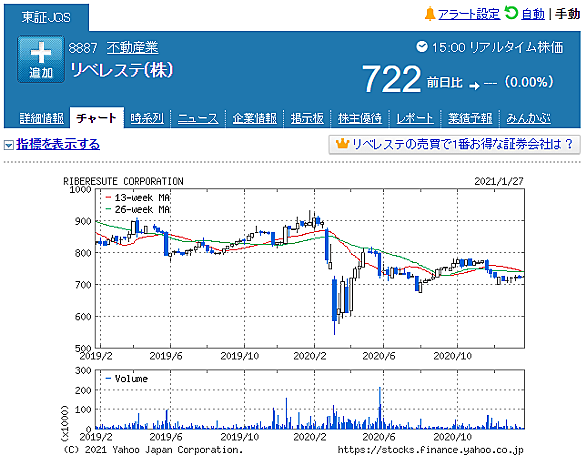This screenshot has width=586, height=460.
Task: Expand indicators via the small arrow box icon
Action: coord(9,145)
